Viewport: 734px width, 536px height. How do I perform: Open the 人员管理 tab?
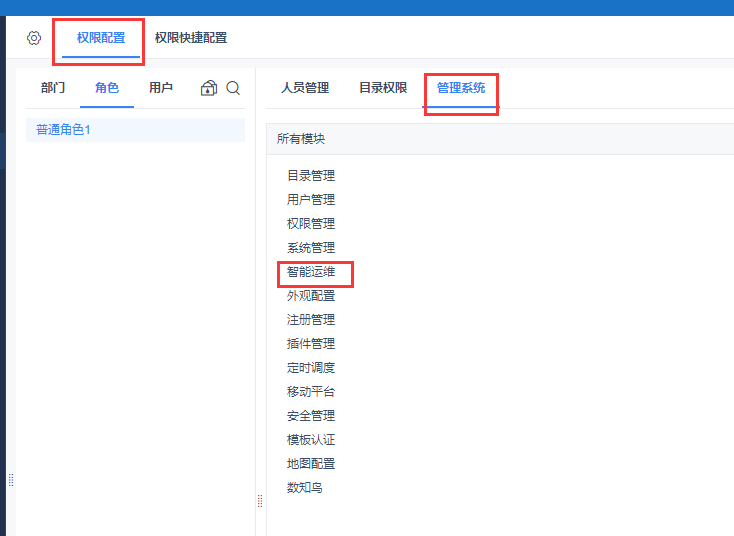click(305, 88)
